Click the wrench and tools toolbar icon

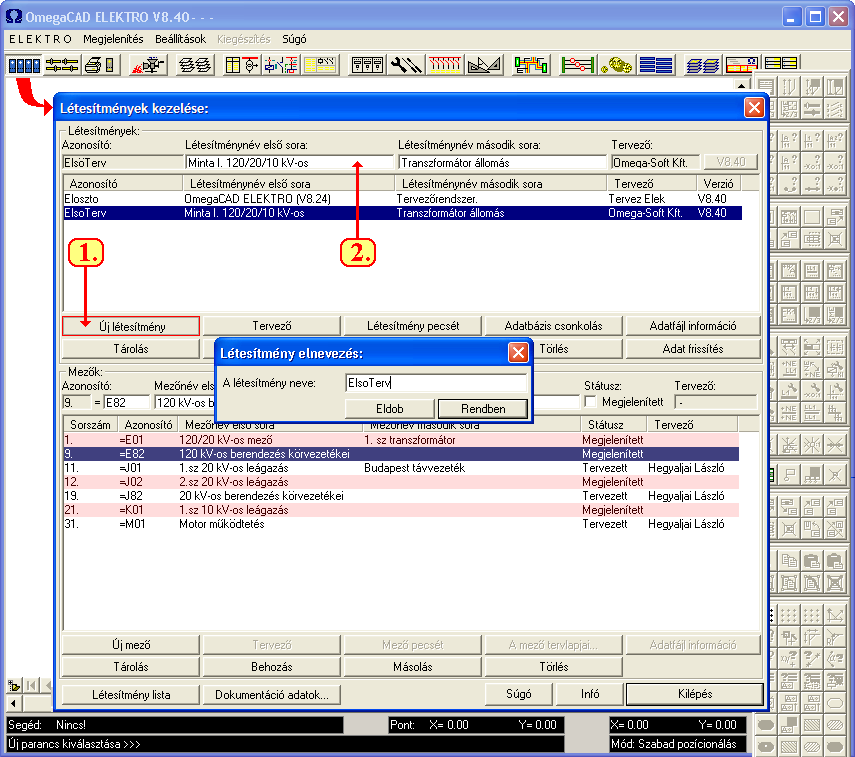coord(406,65)
